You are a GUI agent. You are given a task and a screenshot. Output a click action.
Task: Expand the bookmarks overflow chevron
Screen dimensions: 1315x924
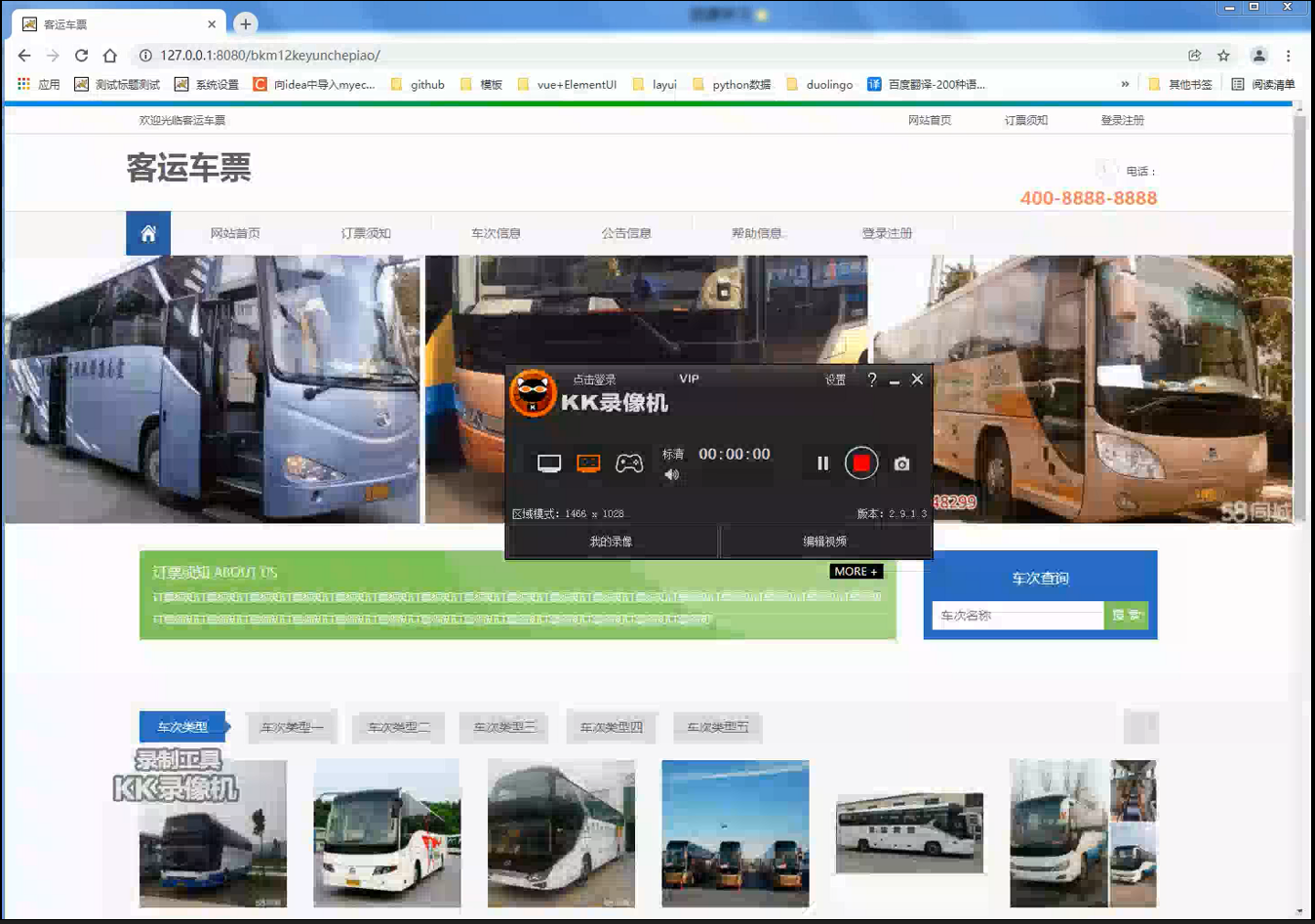[1125, 85]
